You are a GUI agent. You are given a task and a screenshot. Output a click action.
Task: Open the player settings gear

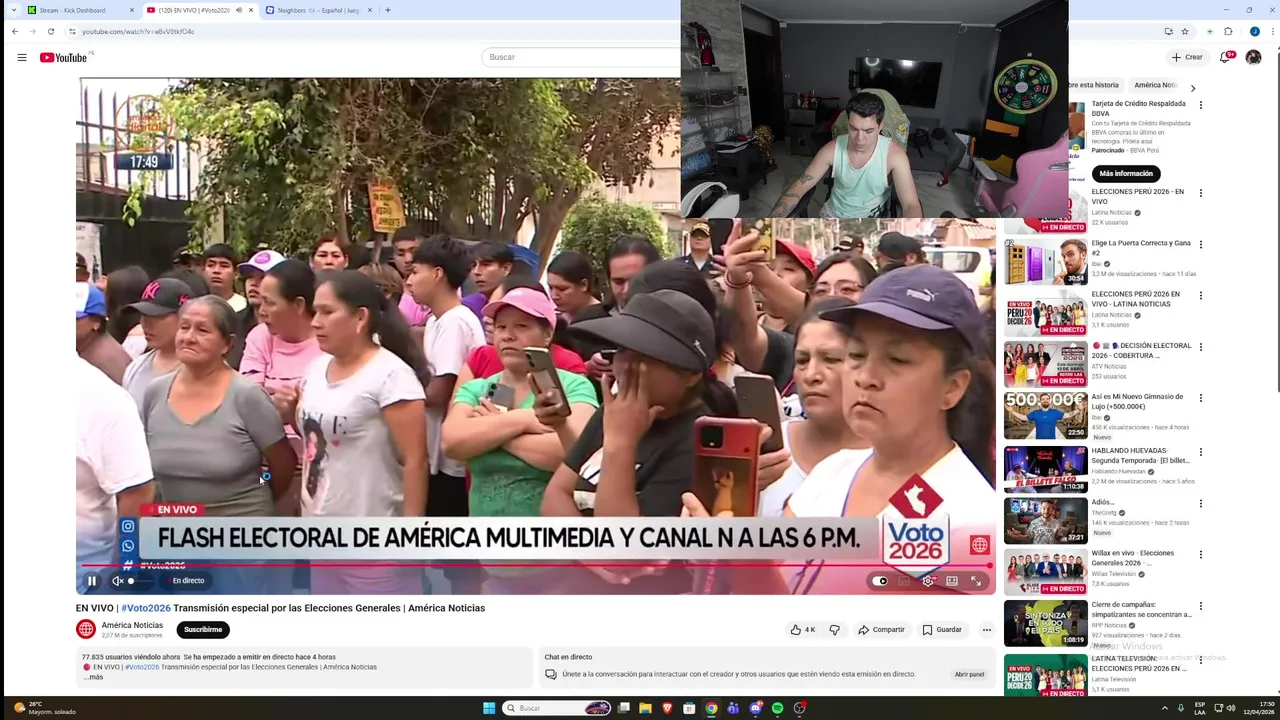coord(928,581)
